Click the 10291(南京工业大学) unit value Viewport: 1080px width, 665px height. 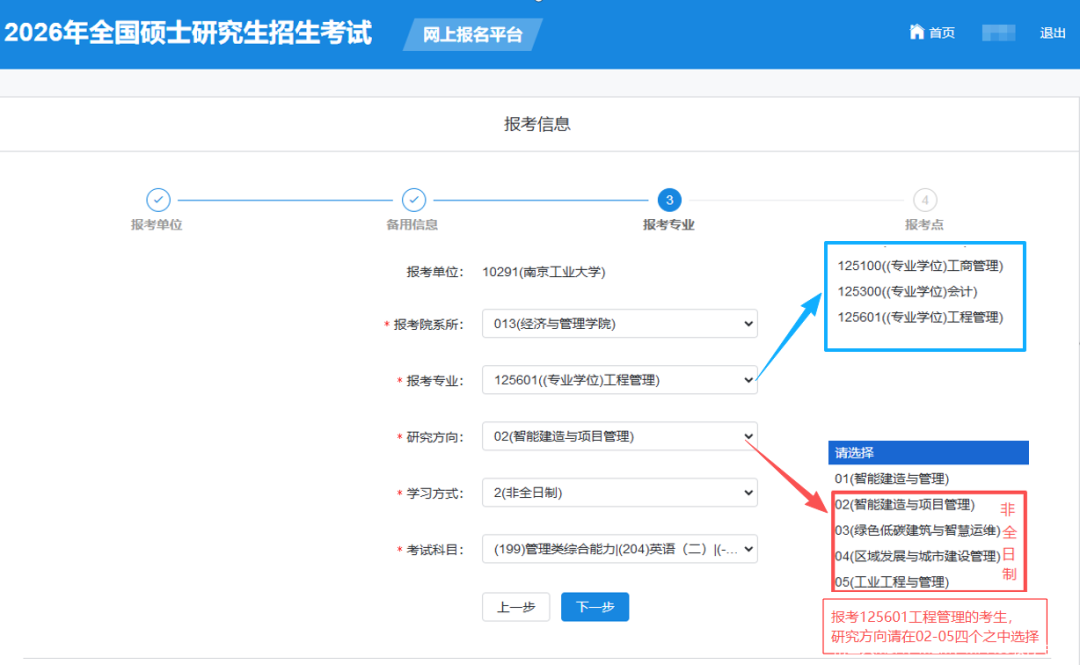pos(543,272)
